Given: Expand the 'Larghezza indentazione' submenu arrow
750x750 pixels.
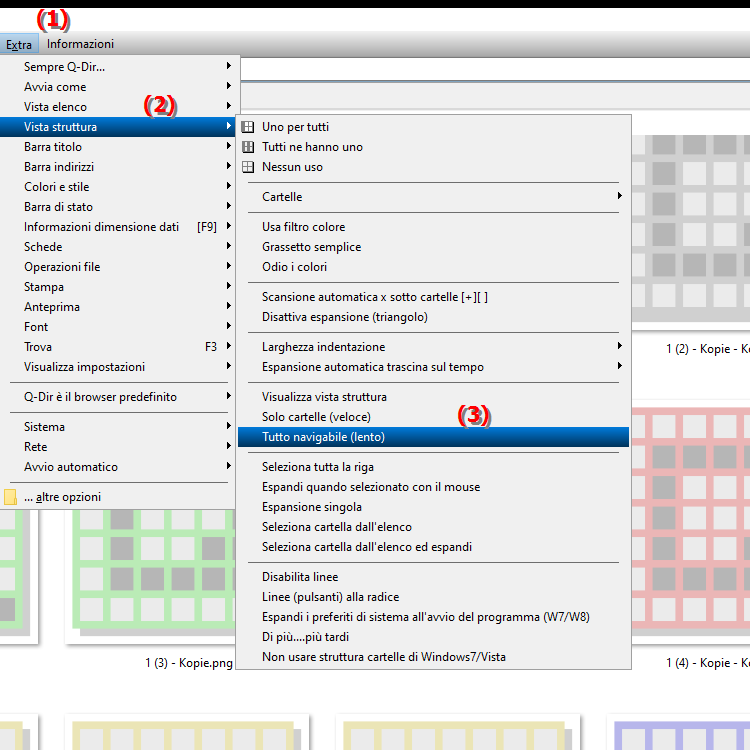Looking at the screenshot, I should click(x=619, y=346).
